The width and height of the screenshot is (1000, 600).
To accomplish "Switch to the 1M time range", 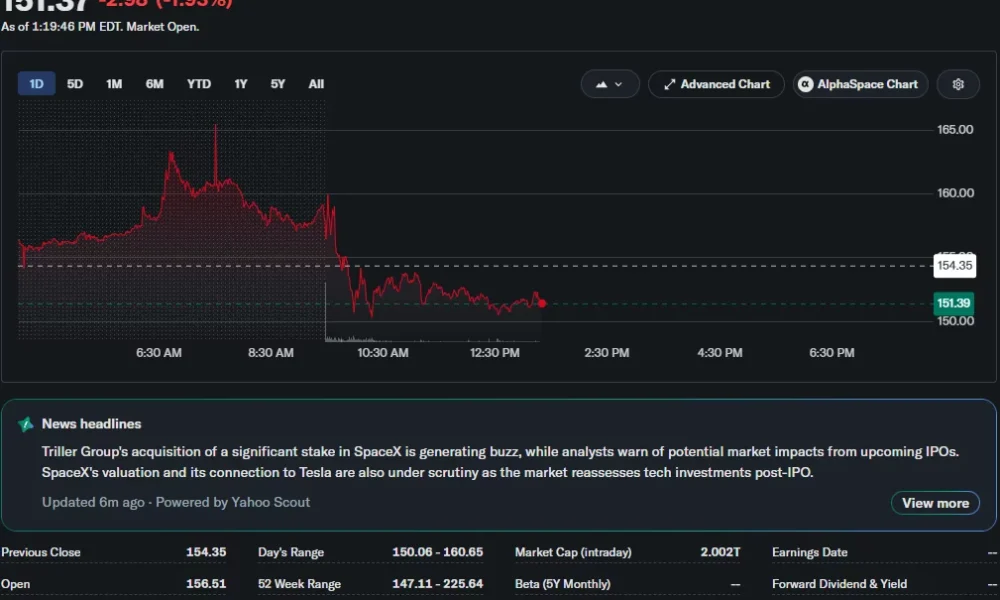I will [x=114, y=84].
